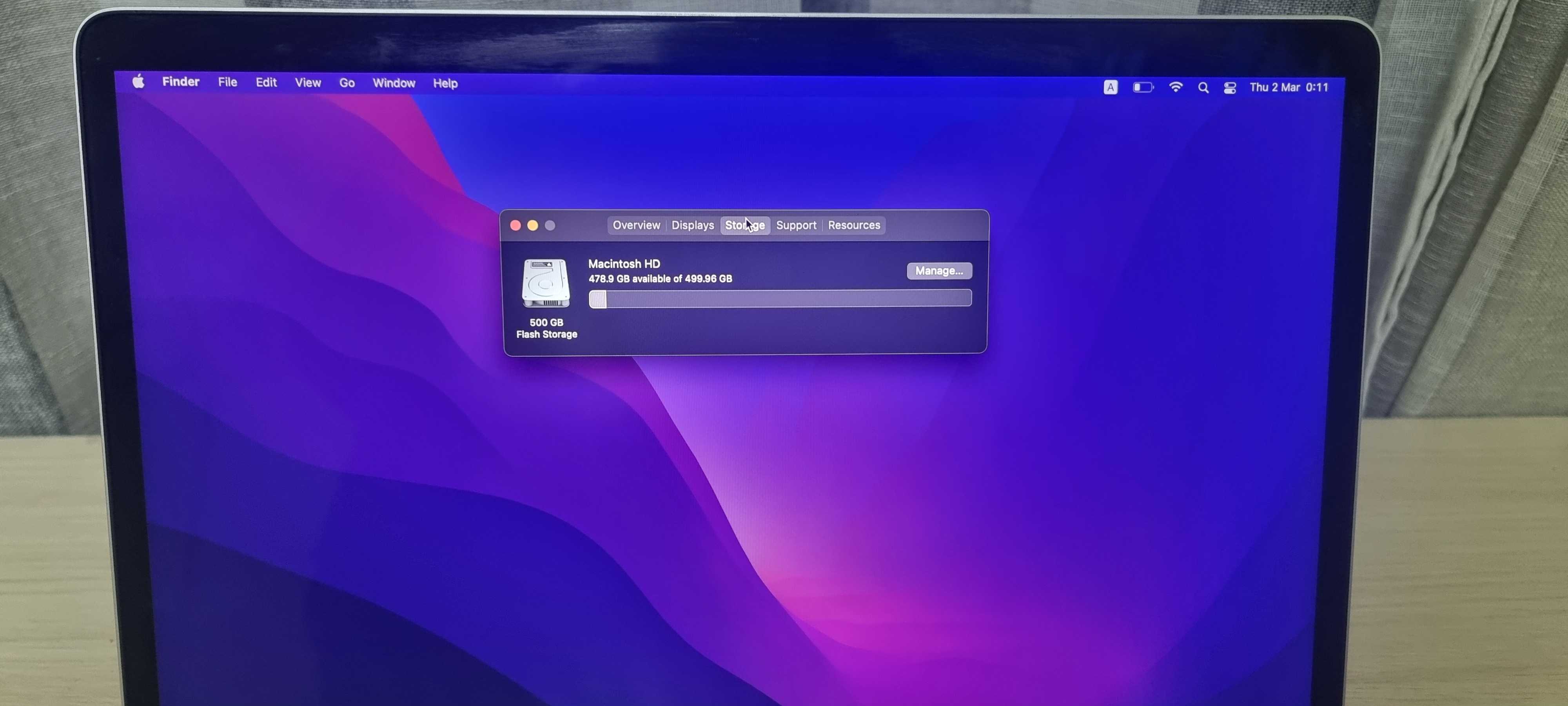Switch to the Overview tab
Image resolution: width=1568 pixels, height=706 pixels.
pyautogui.click(x=636, y=226)
